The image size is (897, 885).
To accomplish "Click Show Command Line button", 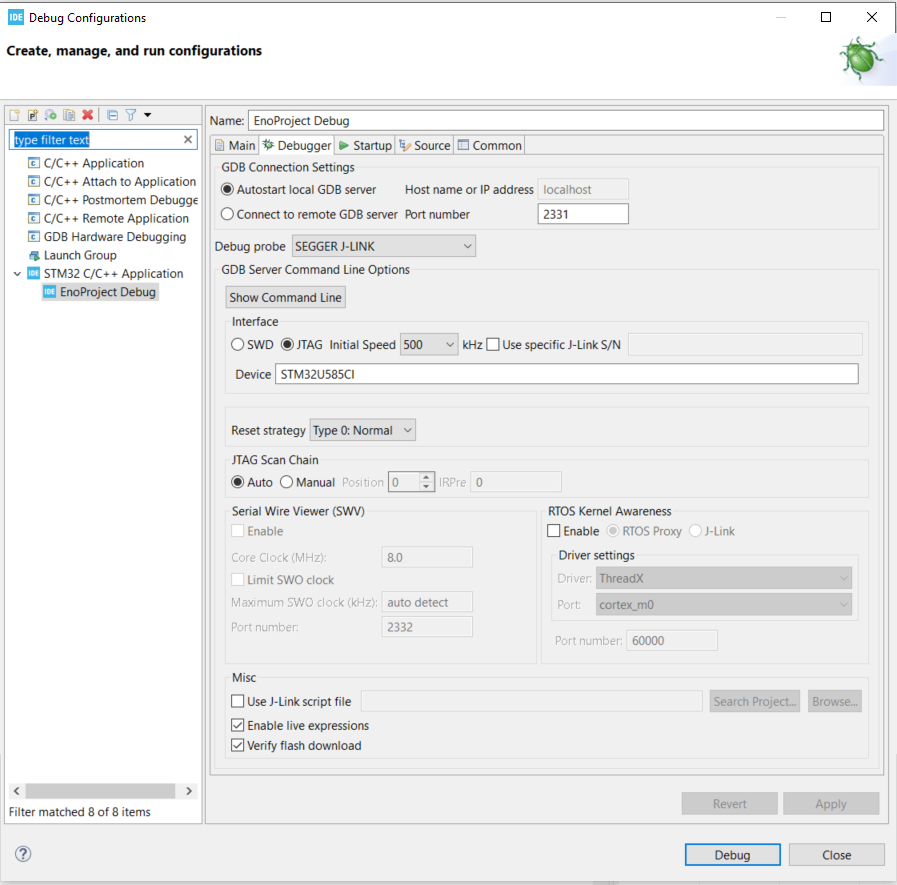I will click(285, 297).
